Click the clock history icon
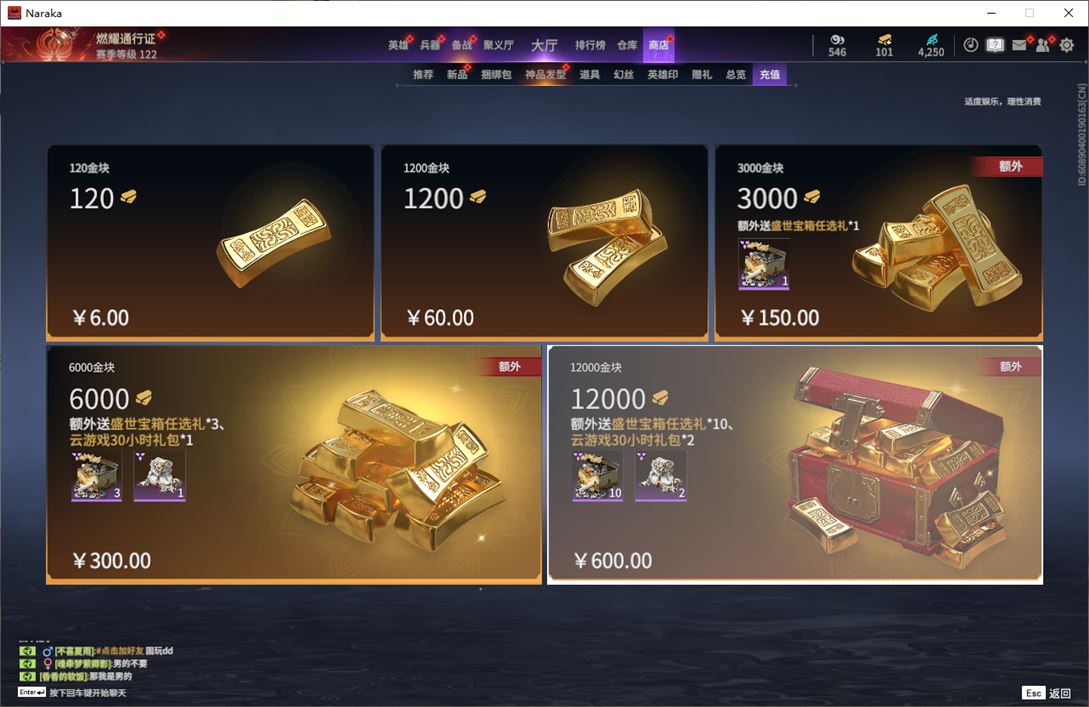The width and height of the screenshot is (1089, 707). [x=971, y=45]
